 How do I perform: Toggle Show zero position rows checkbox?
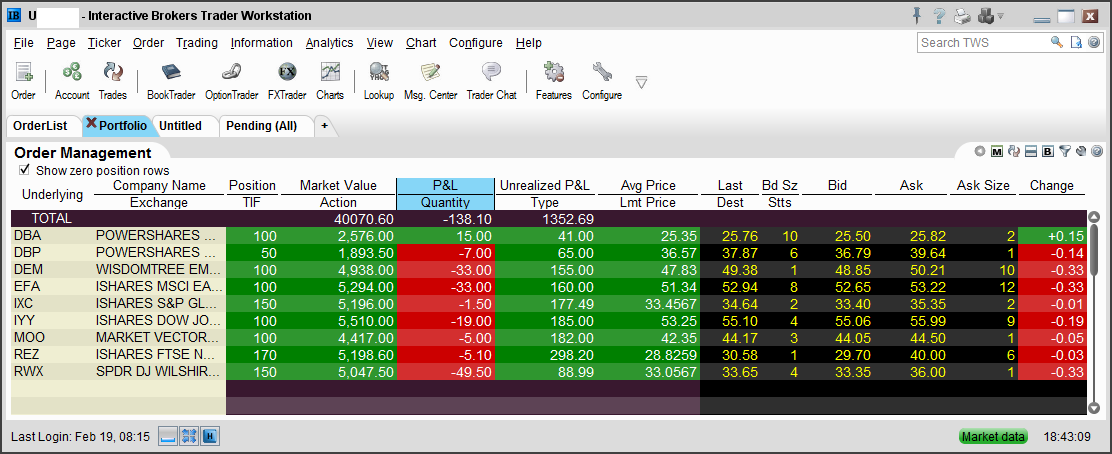[25, 170]
